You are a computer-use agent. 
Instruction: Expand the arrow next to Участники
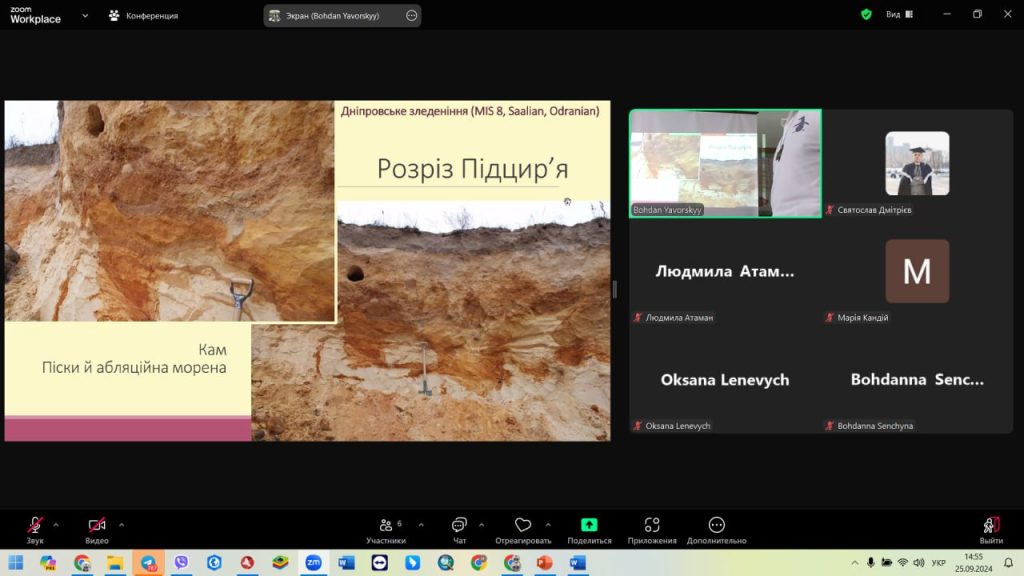(420, 524)
